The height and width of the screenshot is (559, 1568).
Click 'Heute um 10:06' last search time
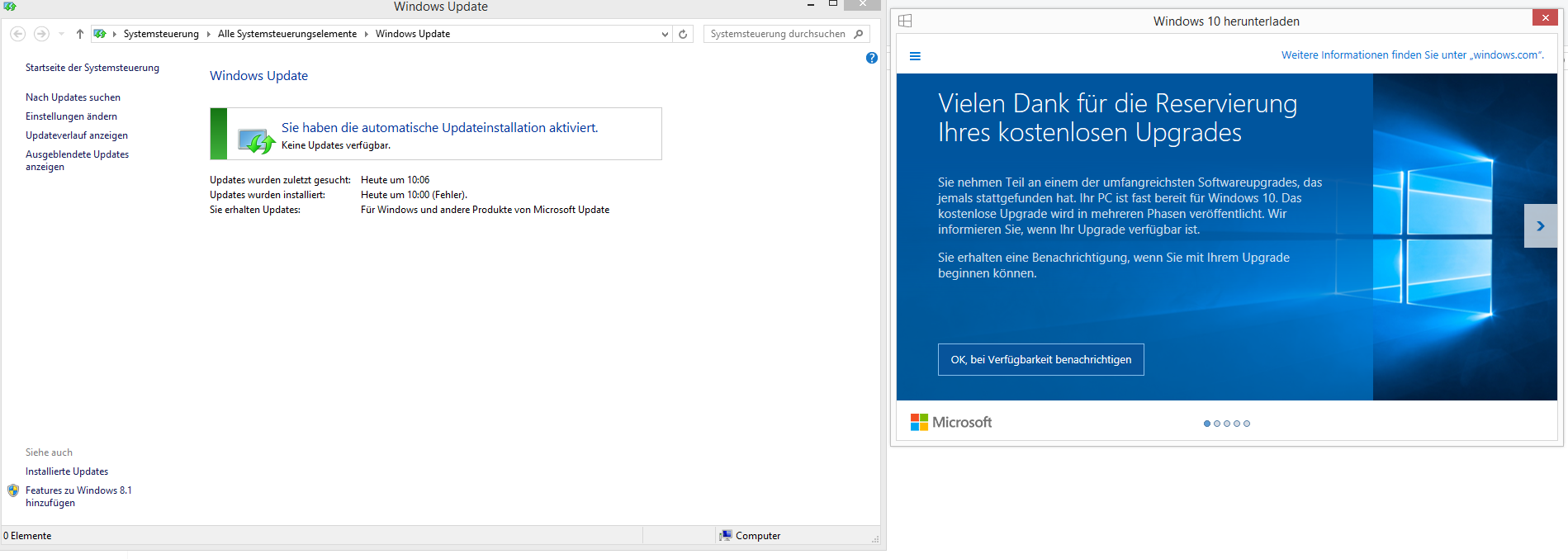click(395, 180)
